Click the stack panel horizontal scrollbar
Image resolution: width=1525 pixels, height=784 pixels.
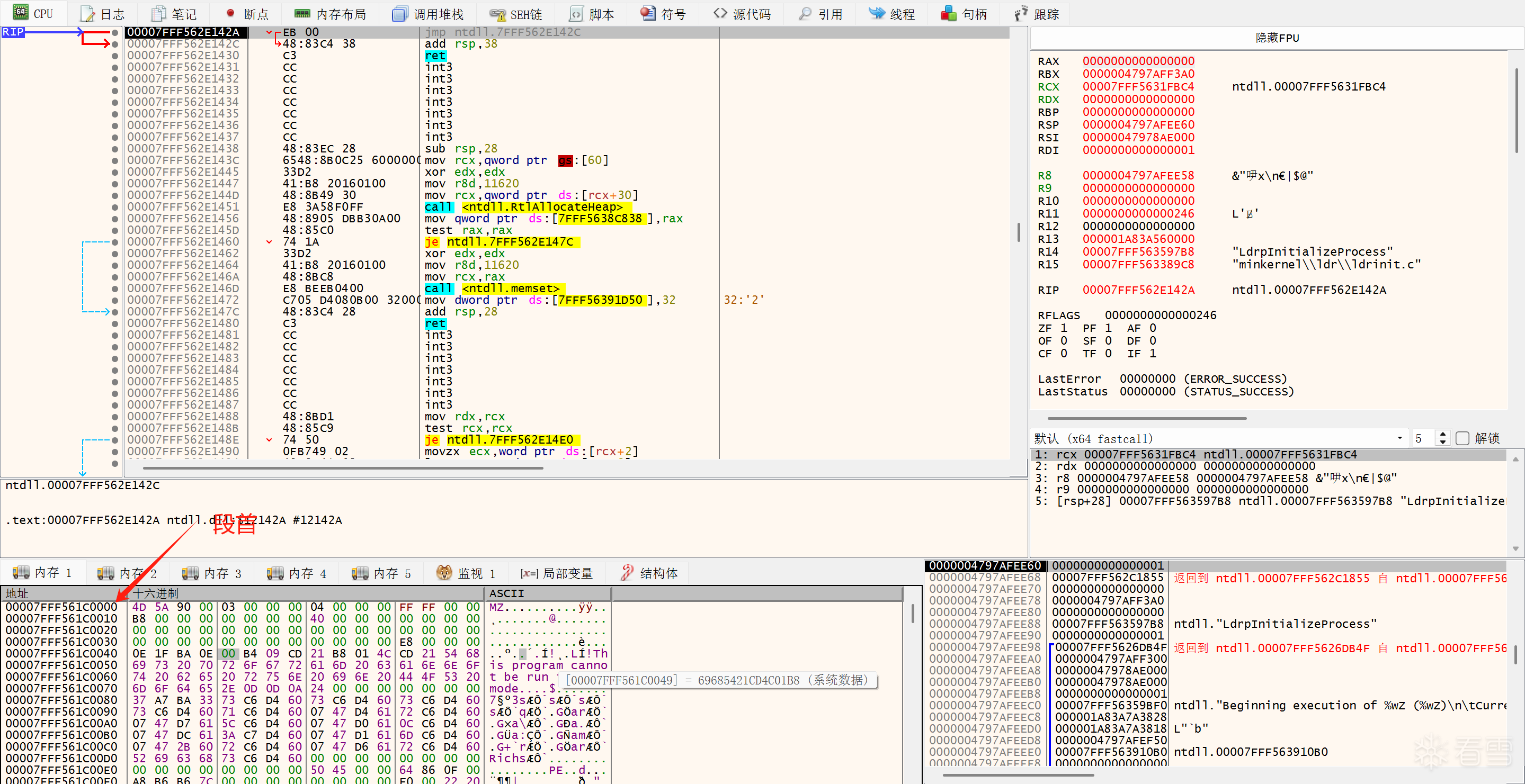pos(1018,774)
